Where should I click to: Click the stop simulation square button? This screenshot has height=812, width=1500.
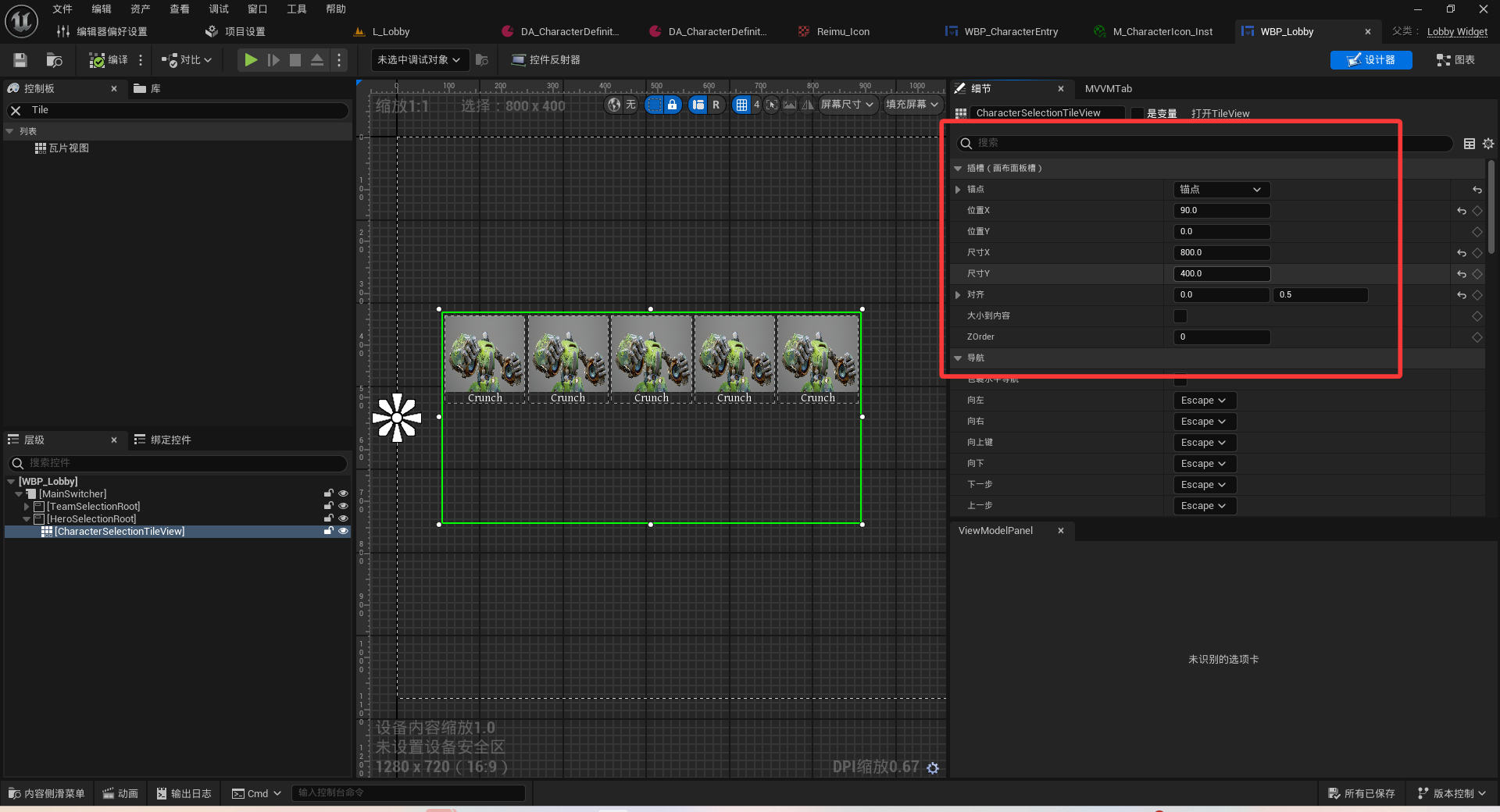point(295,60)
